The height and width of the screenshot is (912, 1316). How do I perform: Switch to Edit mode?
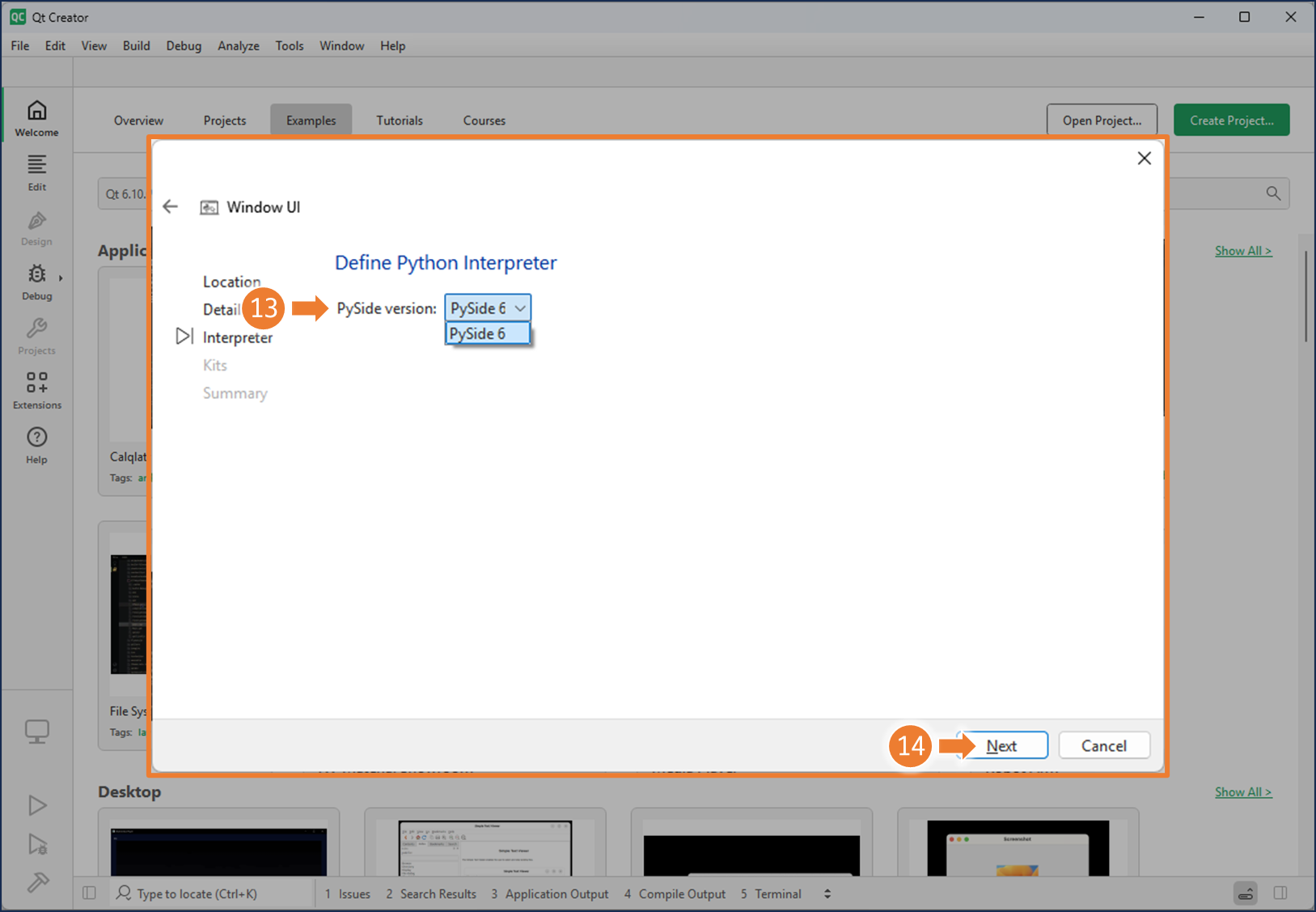click(36, 173)
